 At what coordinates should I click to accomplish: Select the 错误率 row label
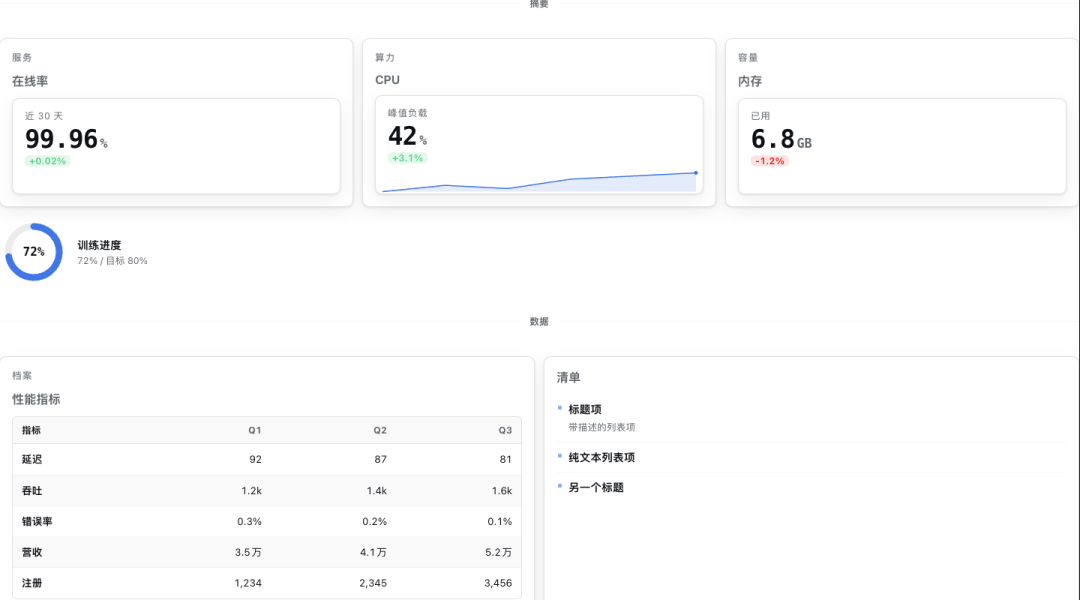click(37, 521)
